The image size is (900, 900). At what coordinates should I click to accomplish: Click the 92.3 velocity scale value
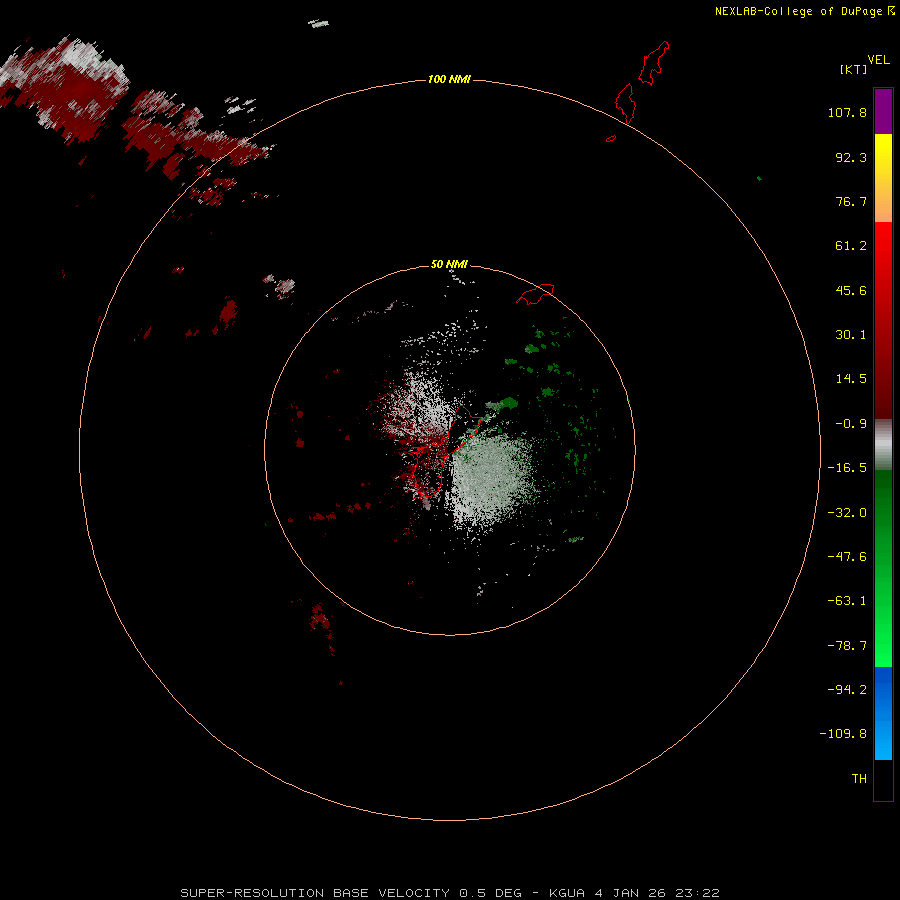click(x=851, y=157)
